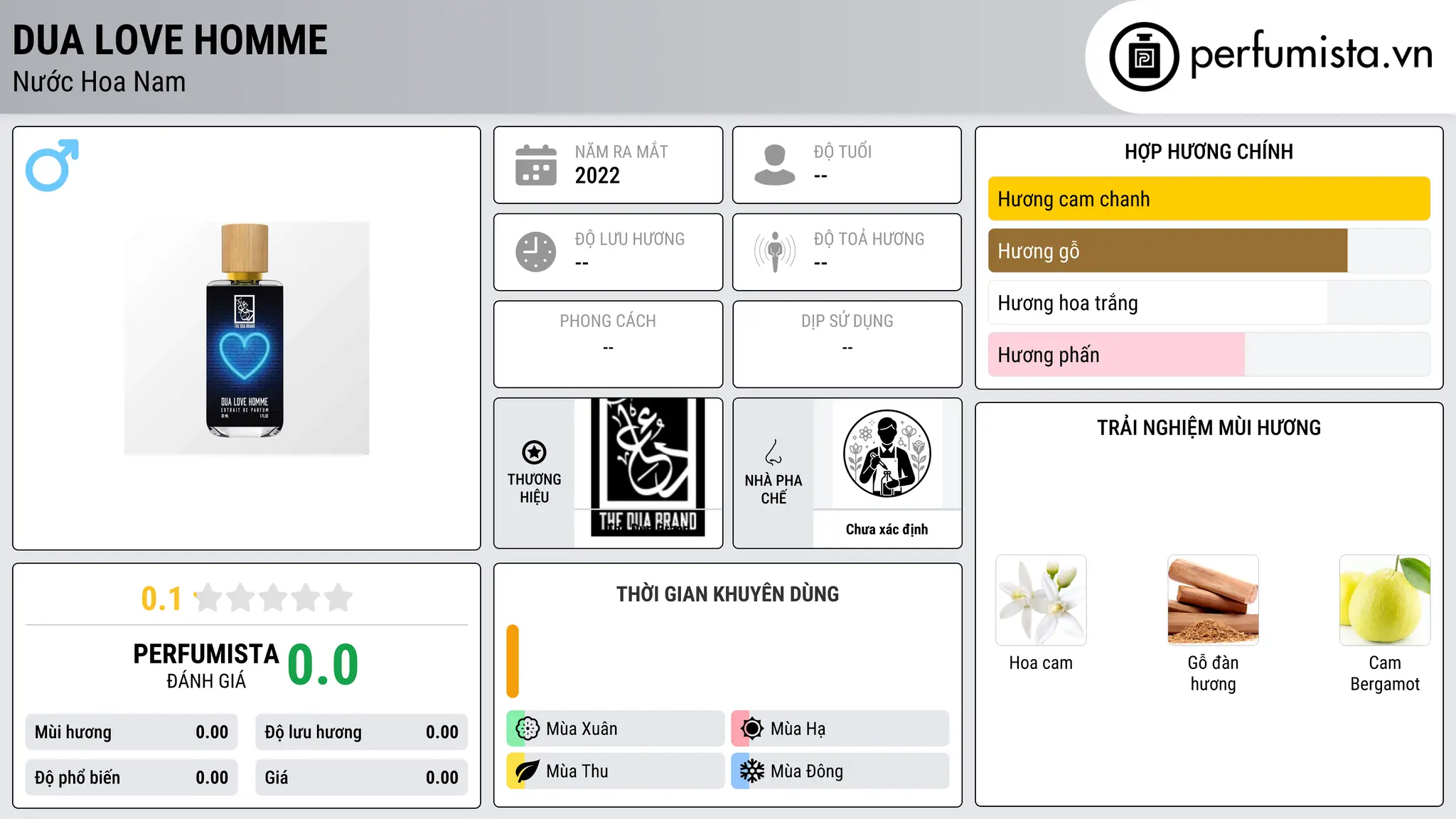The image size is (1456, 819).
Task: Click the Thương hiệu label
Action: [x=534, y=488]
